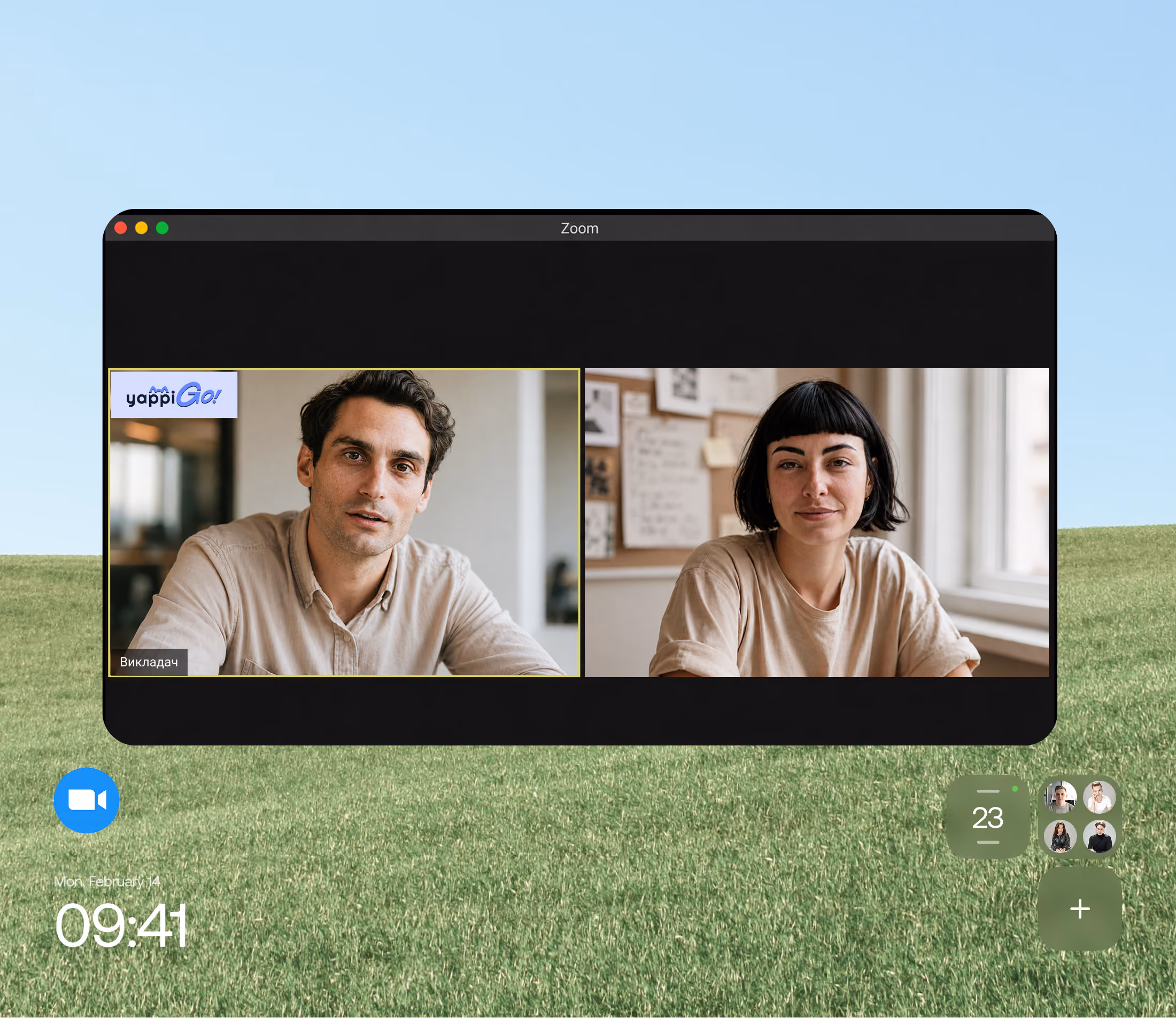Click the "Zoom" window title text
This screenshot has width=1176, height=1018.
pos(579,228)
